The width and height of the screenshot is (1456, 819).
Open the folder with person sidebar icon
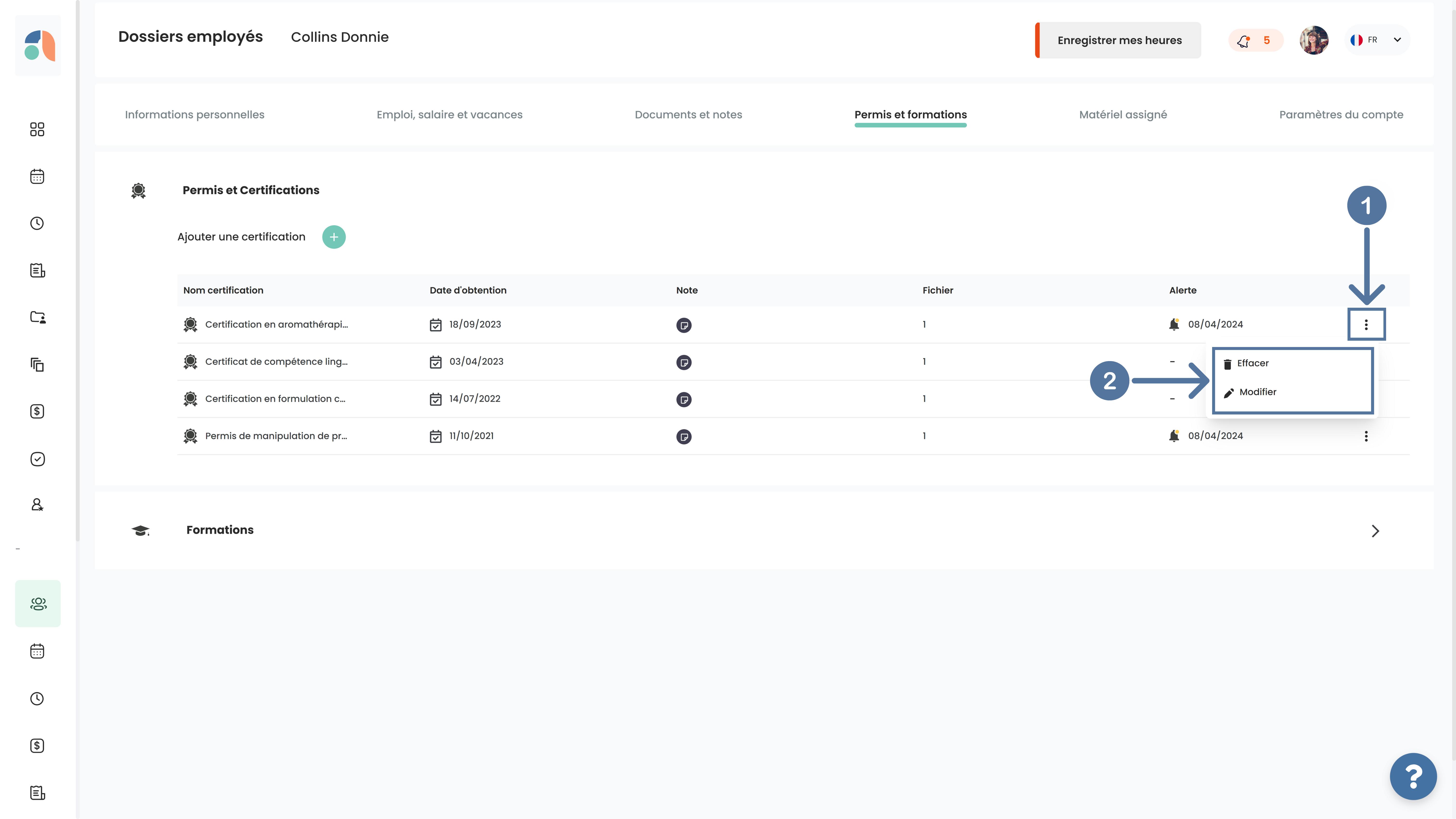coord(38,317)
